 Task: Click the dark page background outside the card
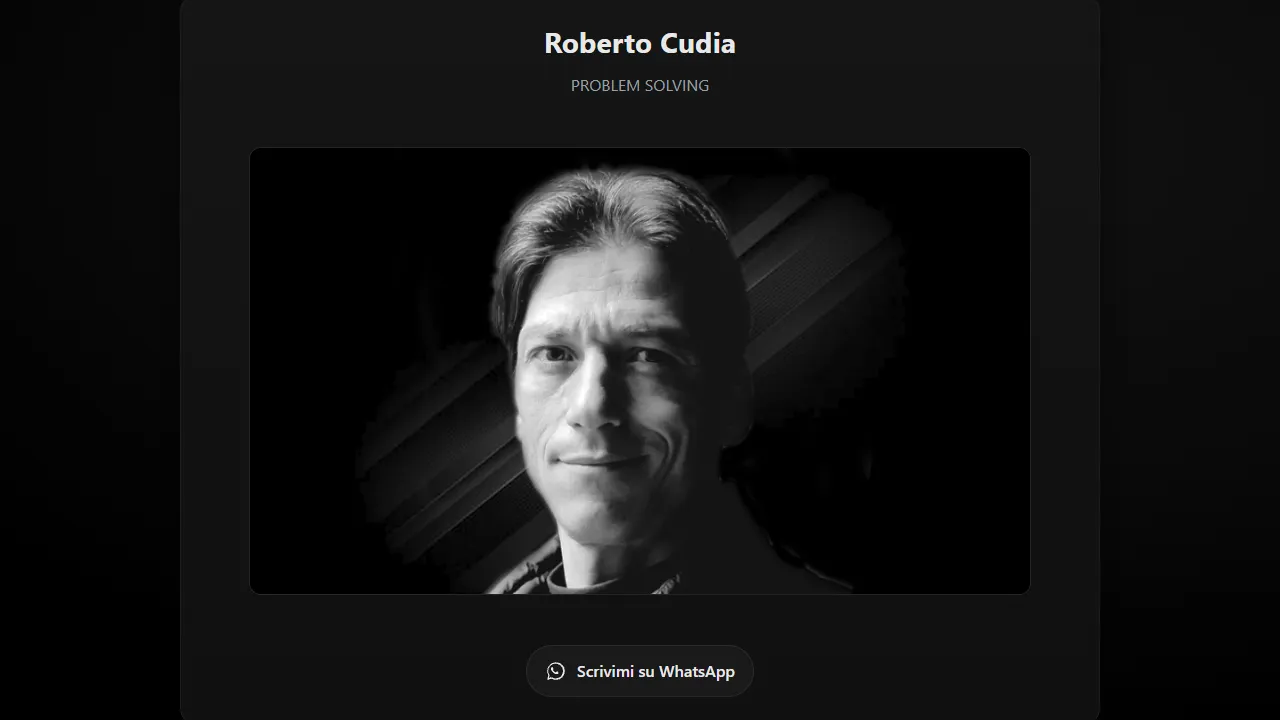pos(90,360)
